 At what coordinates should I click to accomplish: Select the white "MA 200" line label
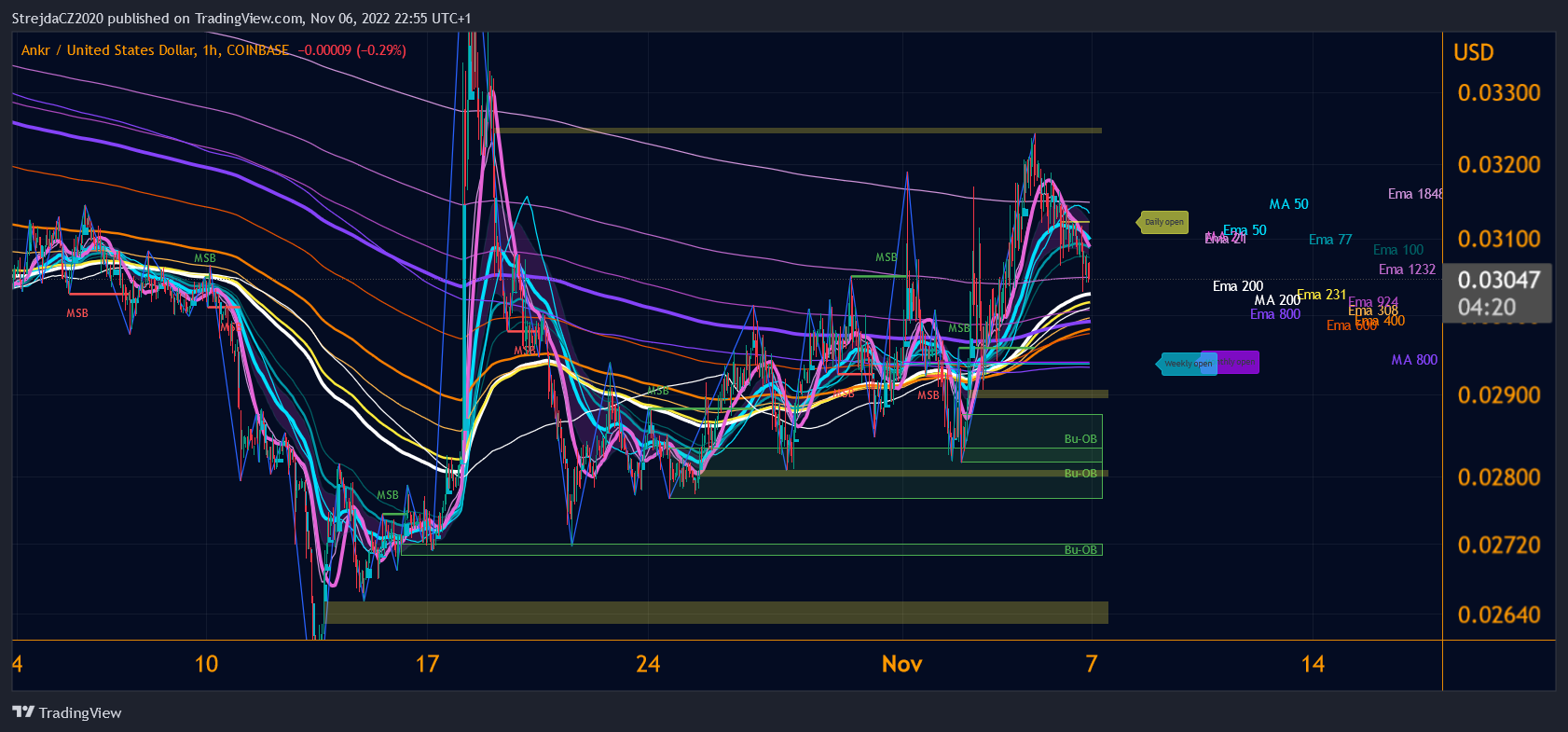(1277, 300)
